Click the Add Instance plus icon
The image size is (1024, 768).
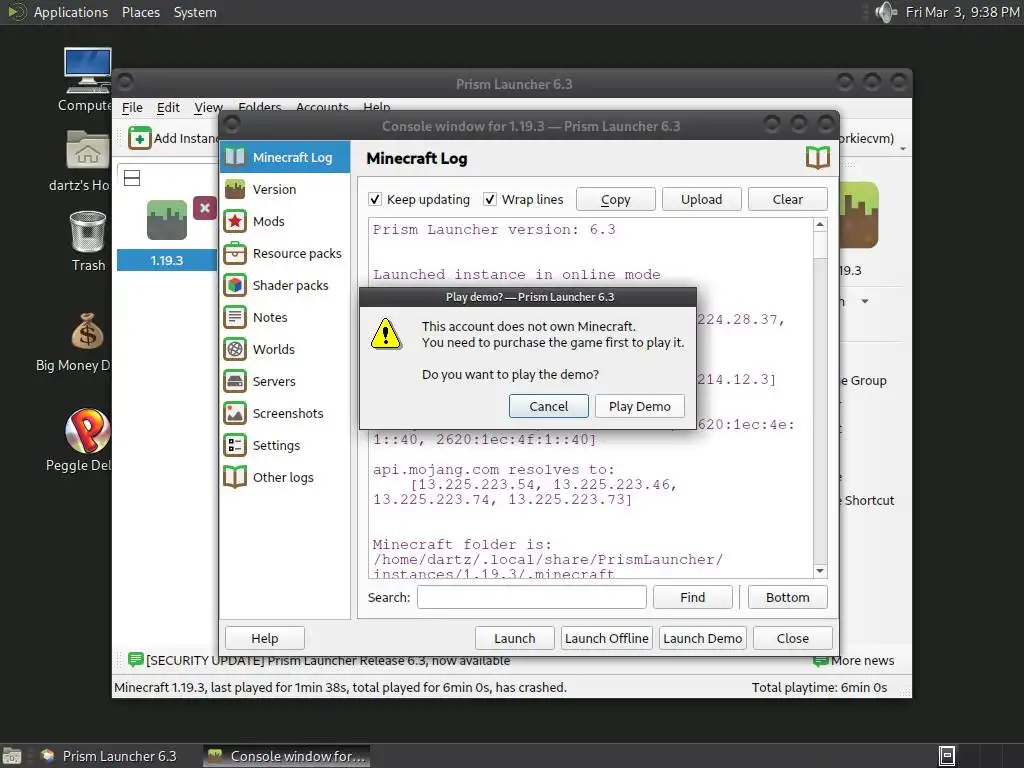click(139, 138)
